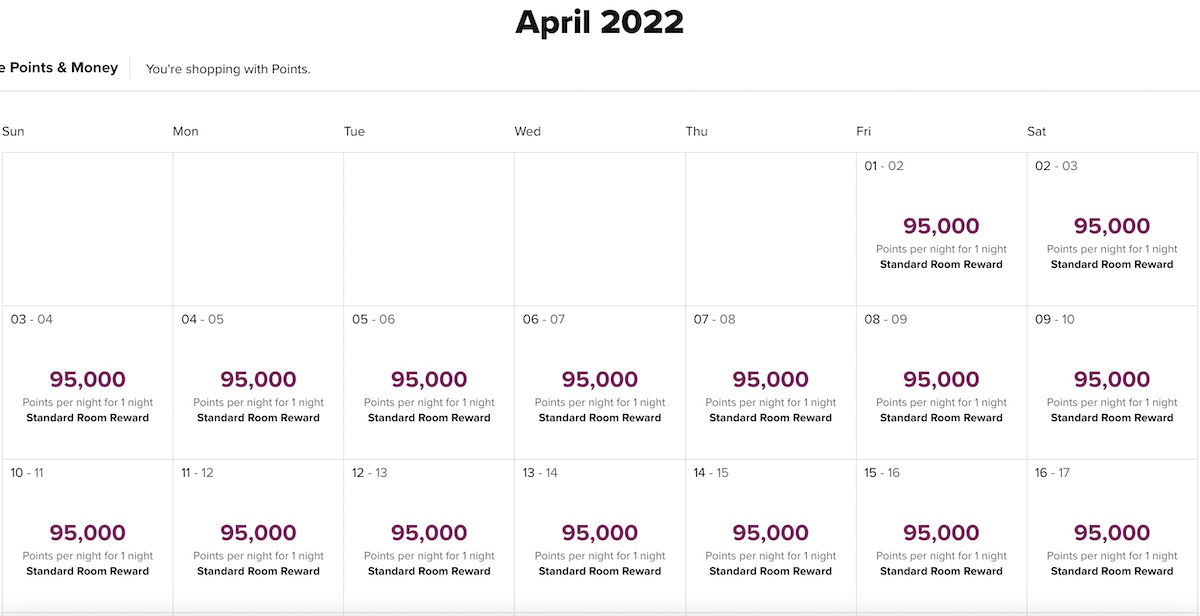Select the 07 - 08 Thursday cell

pos(771,383)
